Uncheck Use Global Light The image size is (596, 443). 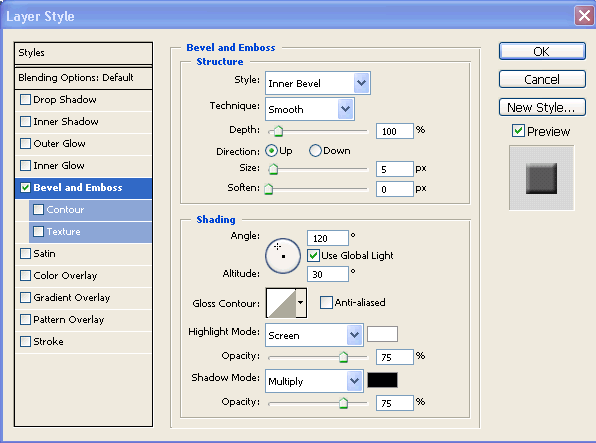(313, 256)
